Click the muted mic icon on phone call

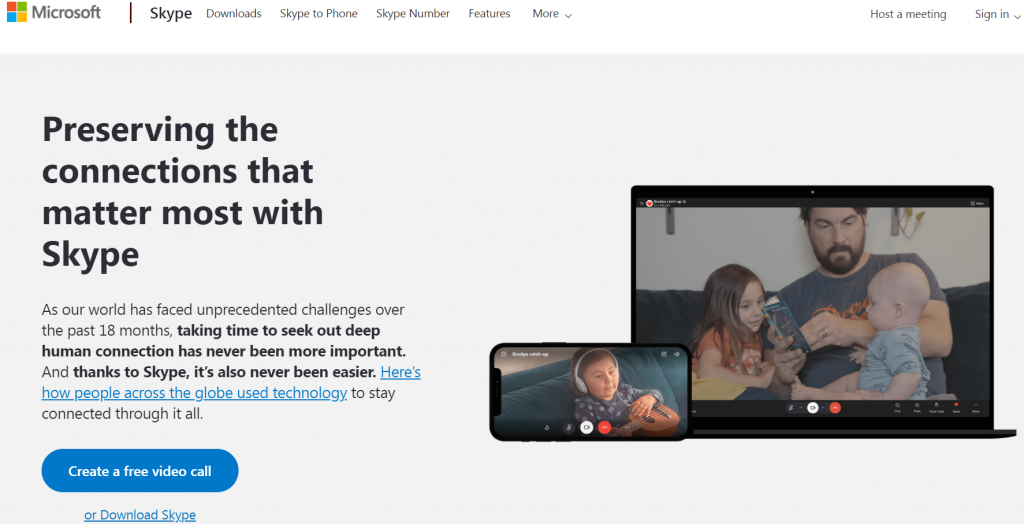pos(569,427)
